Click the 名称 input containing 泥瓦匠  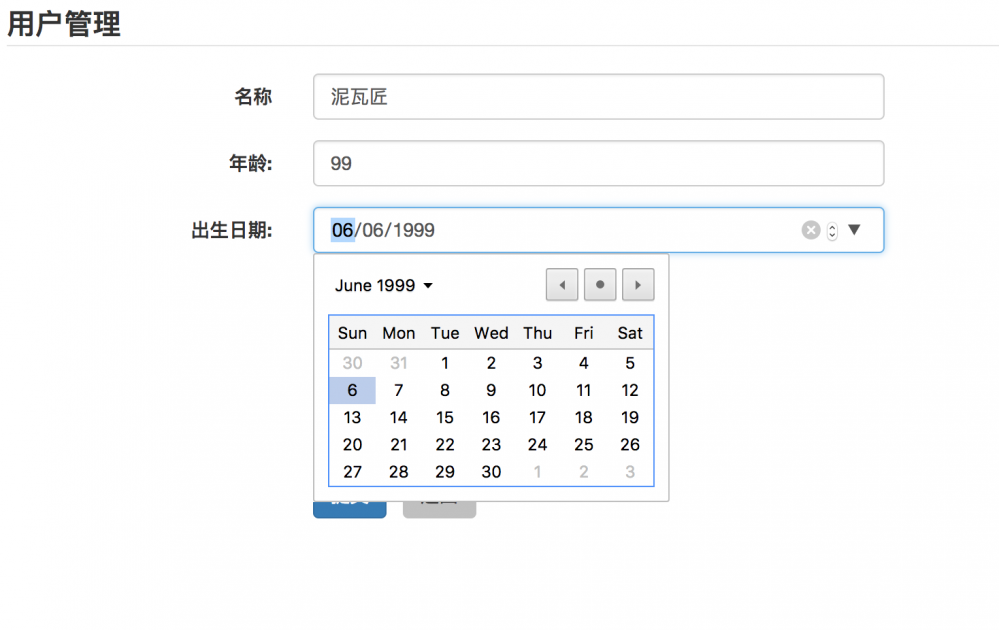pos(598,96)
